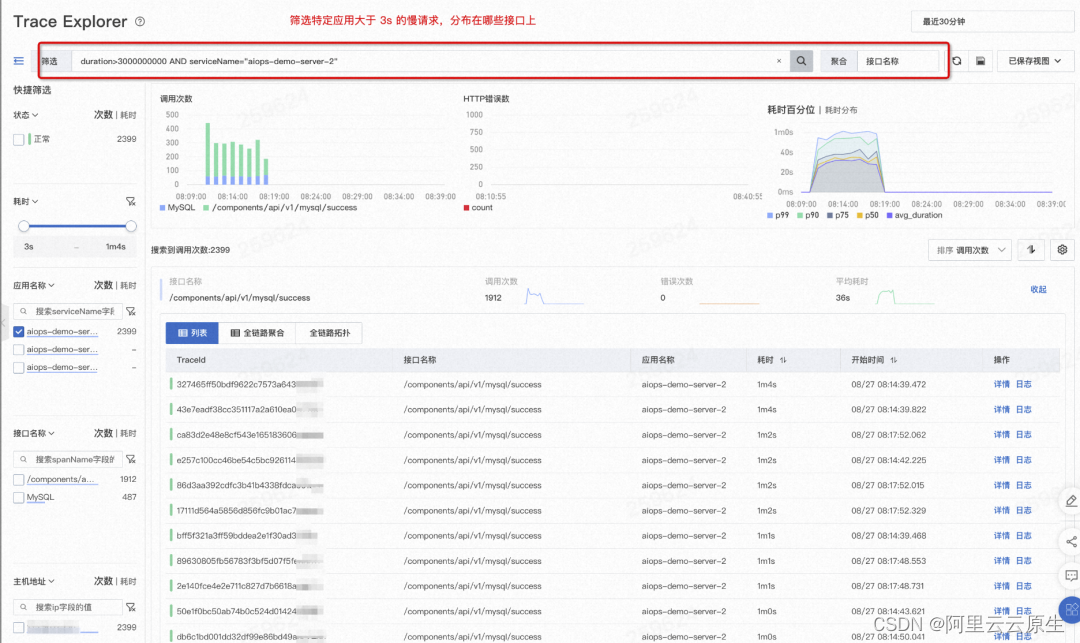The height and width of the screenshot is (643, 1080).
Task: Toggle the avg_duration legend entry
Action: pos(914,215)
